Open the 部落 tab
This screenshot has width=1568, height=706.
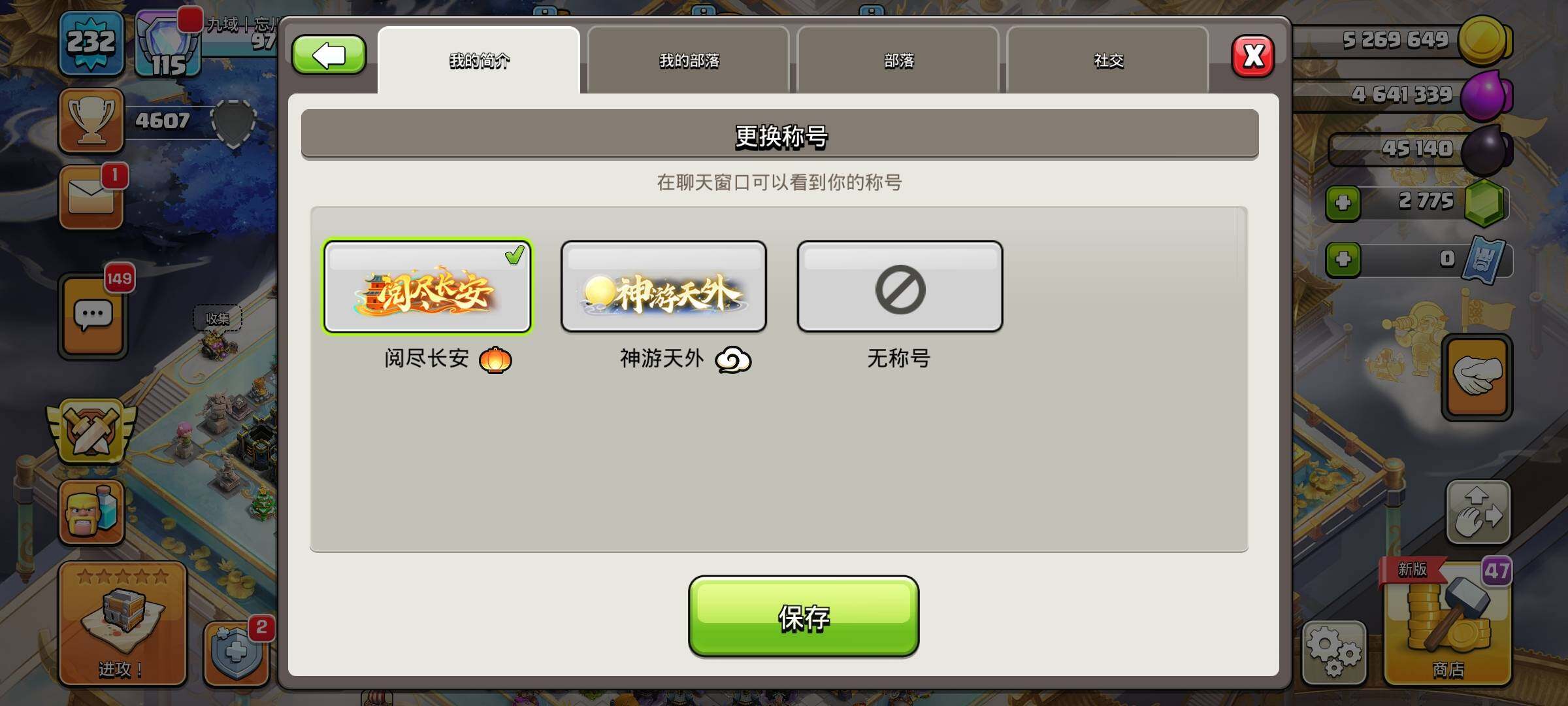click(898, 60)
